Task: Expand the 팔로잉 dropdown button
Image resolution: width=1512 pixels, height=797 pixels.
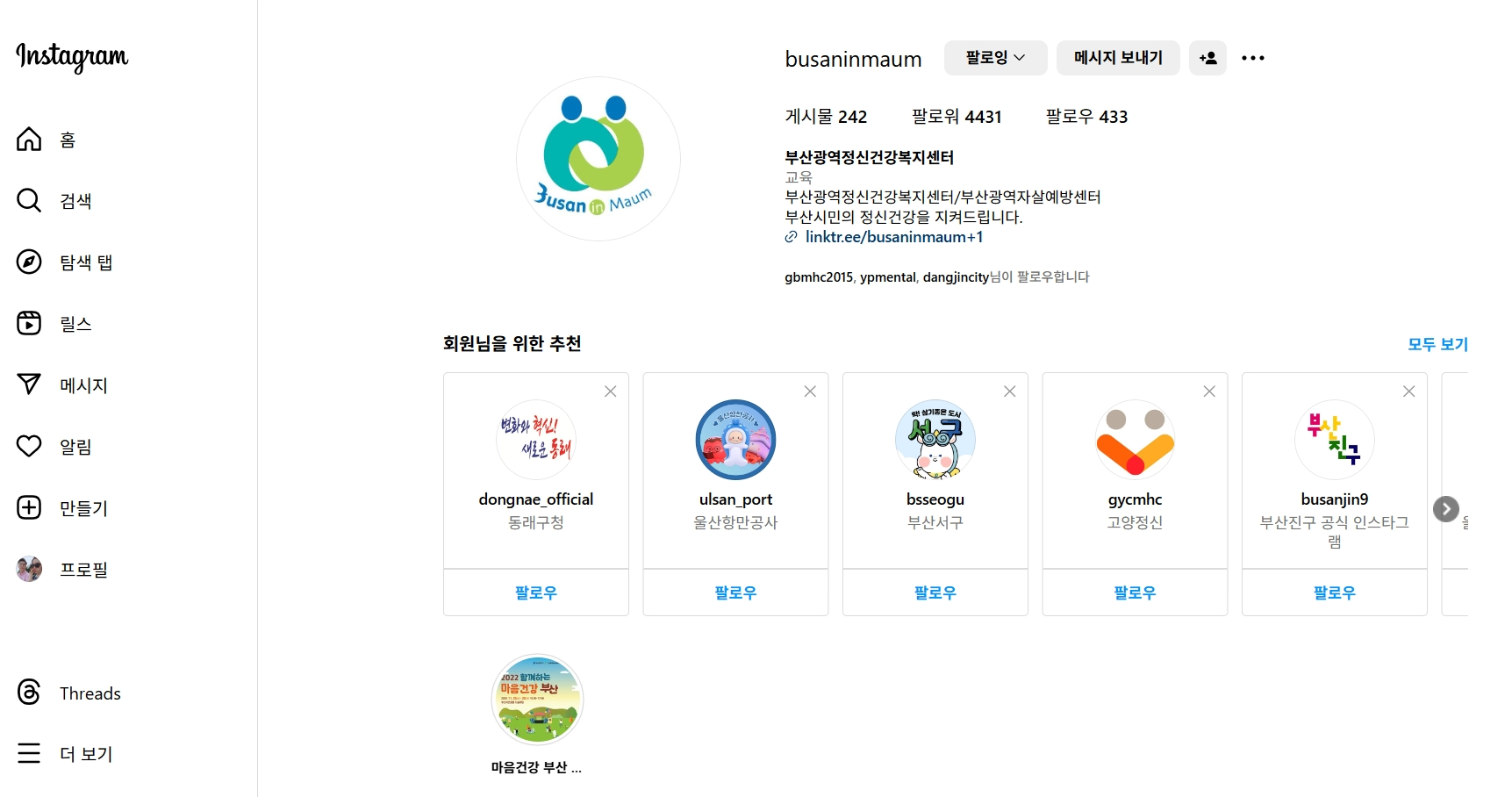Action: click(x=995, y=58)
